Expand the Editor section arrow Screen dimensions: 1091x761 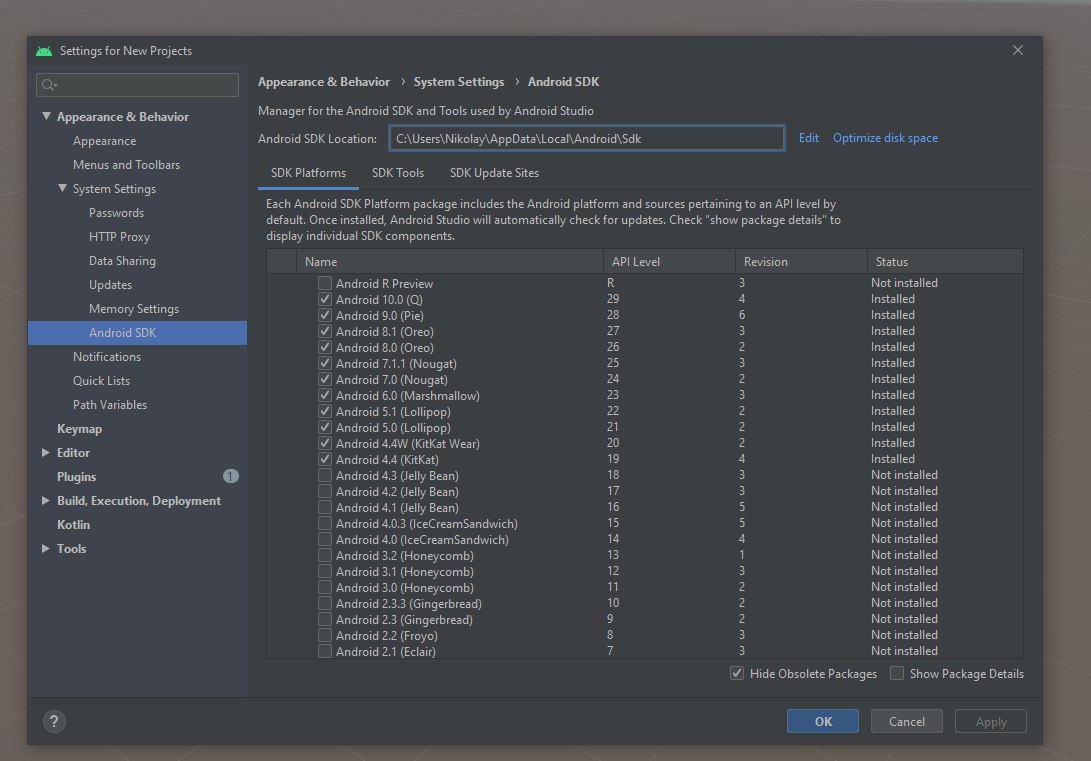coord(46,452)
